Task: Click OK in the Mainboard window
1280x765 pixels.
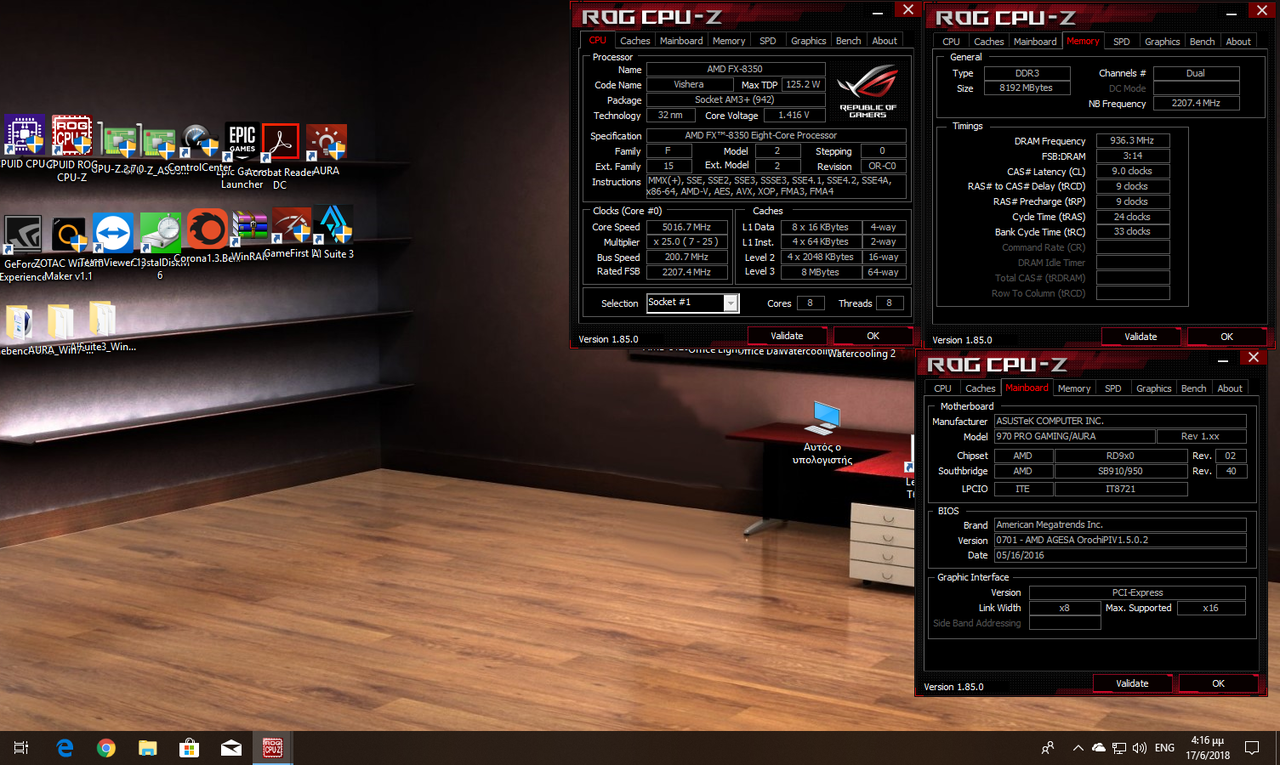Action: tap(1218, 684)
